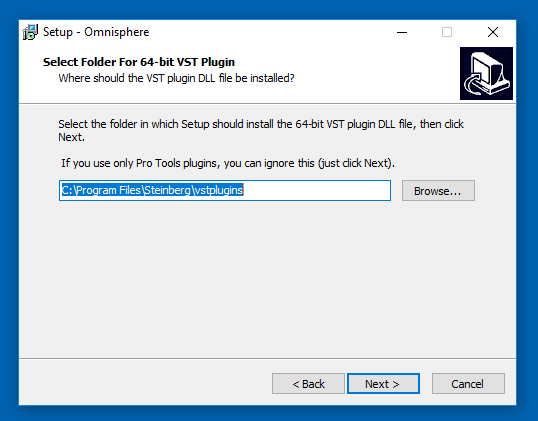Click the Next button to continue
This screenshot has height=421, width=538.
click(x=383, y=384)
